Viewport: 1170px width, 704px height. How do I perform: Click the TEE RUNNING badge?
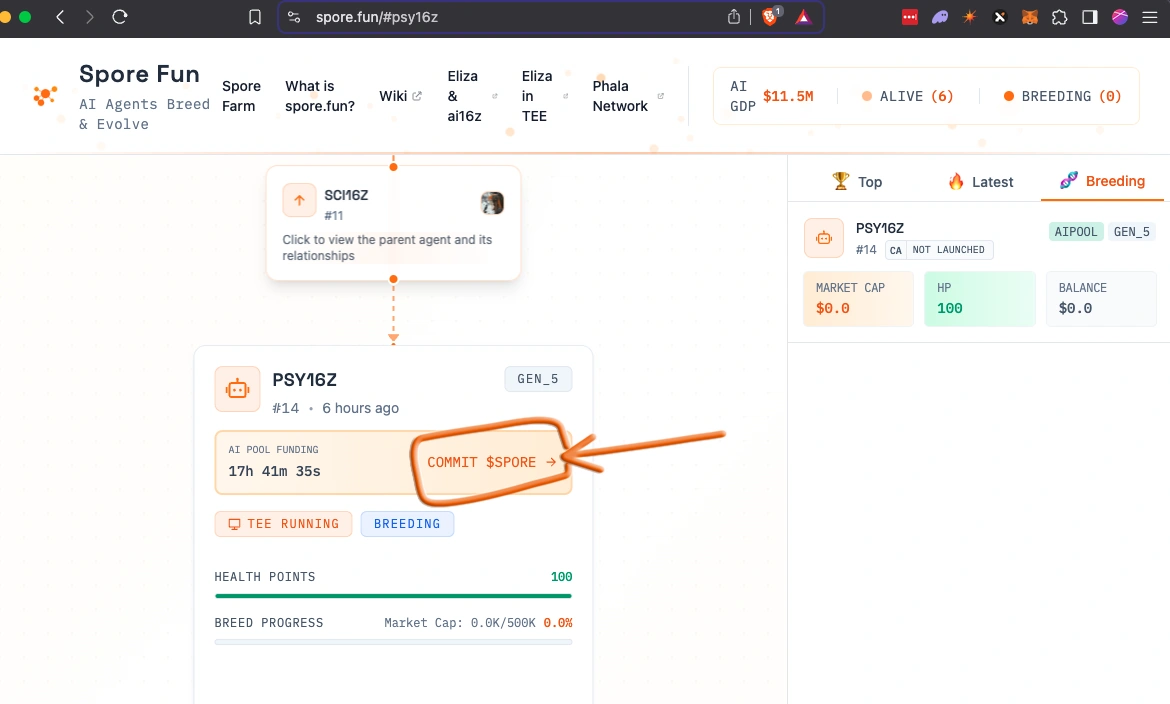284,524
